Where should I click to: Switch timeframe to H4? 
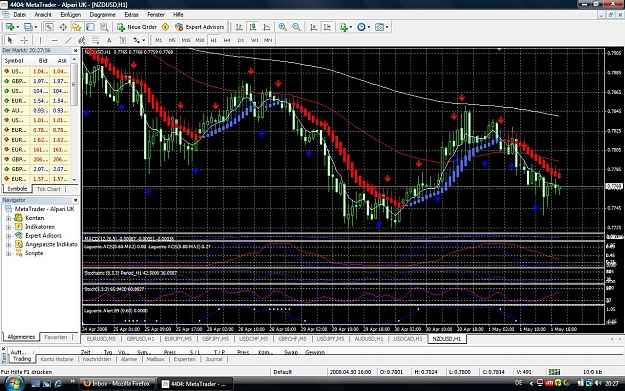(227, 40)
